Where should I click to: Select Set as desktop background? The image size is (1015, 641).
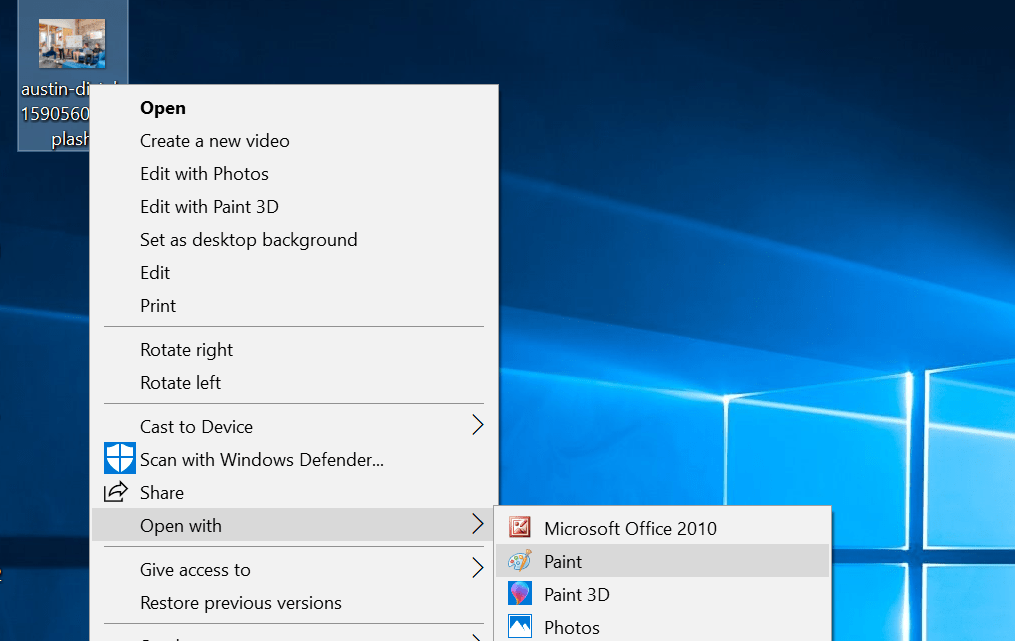coord(295,240)
